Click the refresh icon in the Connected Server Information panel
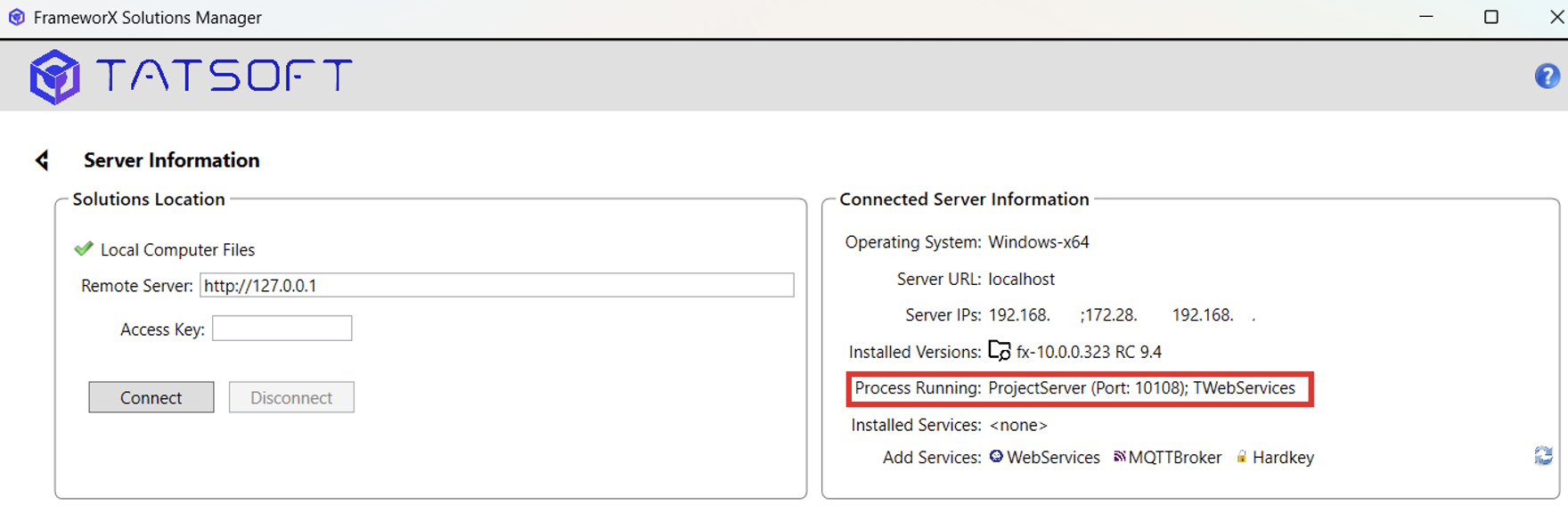This screenshot has width=1568, height=513. click(1543, 456)
